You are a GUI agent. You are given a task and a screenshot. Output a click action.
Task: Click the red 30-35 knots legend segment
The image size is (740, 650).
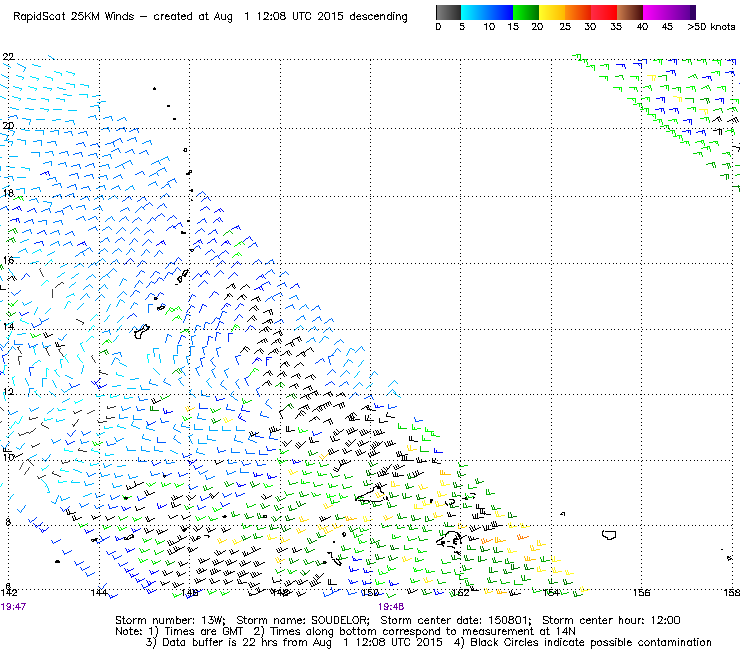[x=604, y=12]
